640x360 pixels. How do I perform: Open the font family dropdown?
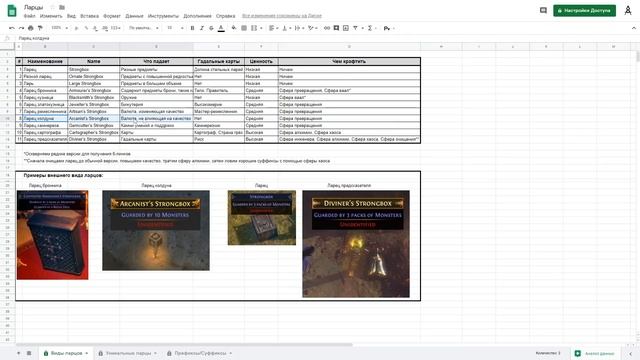(x=144, y=28)
